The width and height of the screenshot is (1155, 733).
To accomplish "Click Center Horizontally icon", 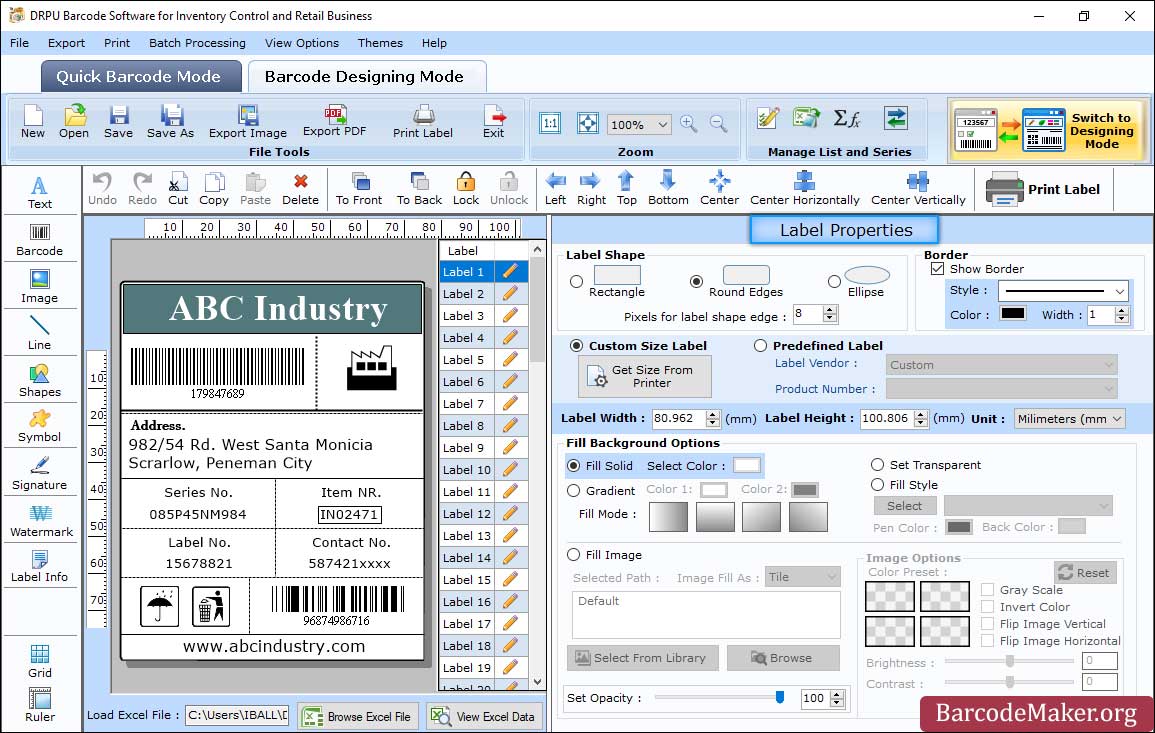I will (x=804, y=189).
